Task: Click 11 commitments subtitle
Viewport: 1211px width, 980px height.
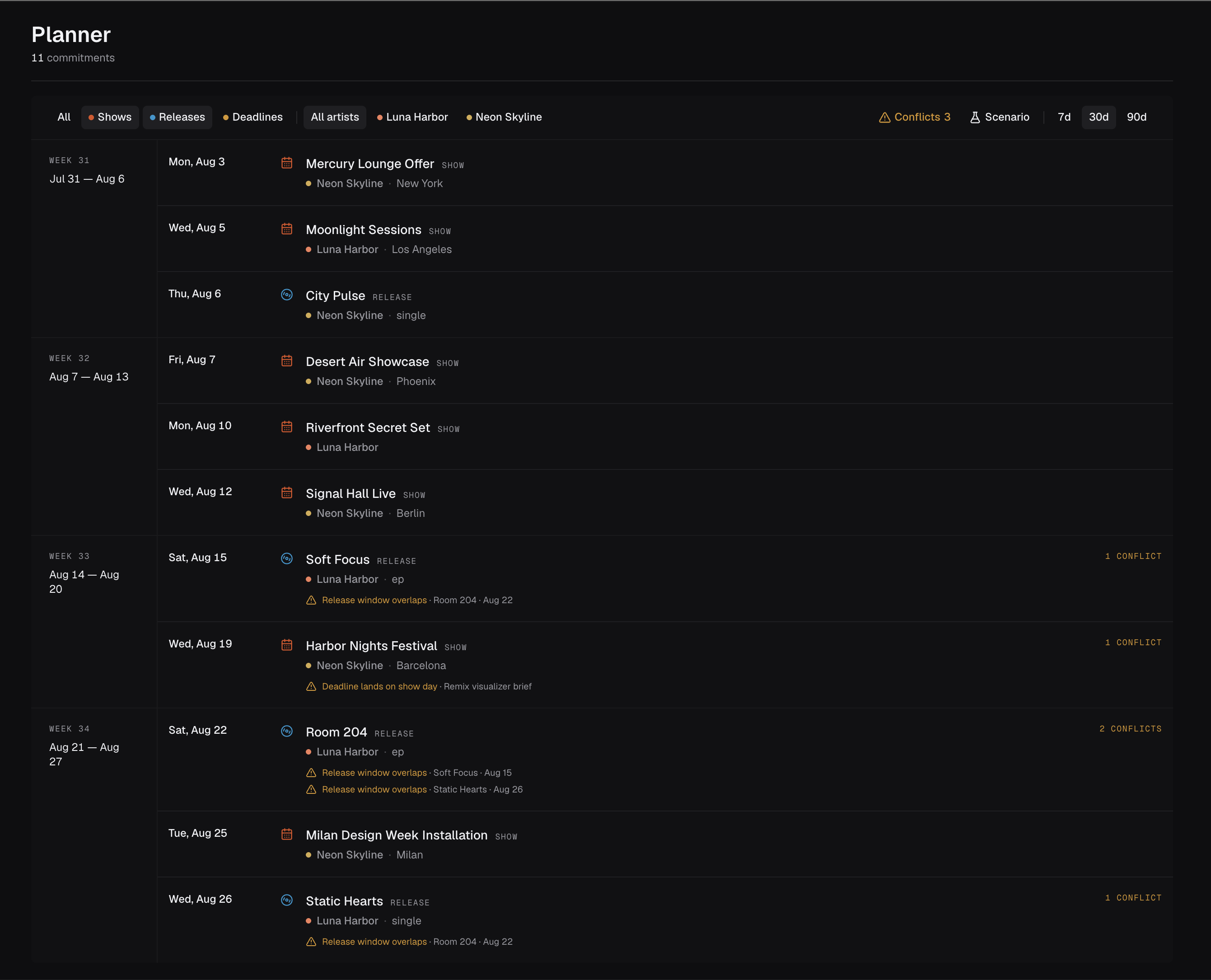Action: 73,58
